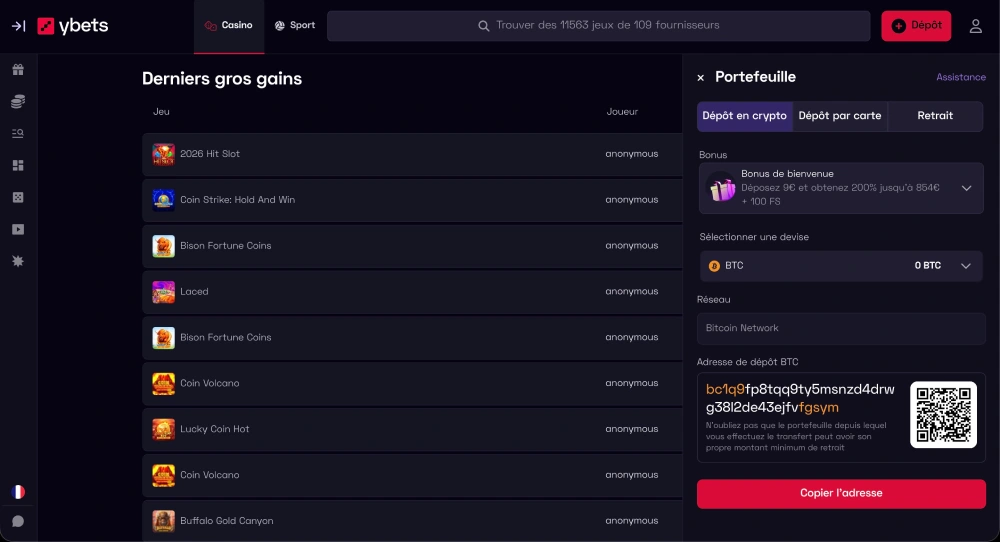The width and height of the screenshot is (1000, 542).
Task: Click Copier l'adresse button
Action: tap(841, 494)
